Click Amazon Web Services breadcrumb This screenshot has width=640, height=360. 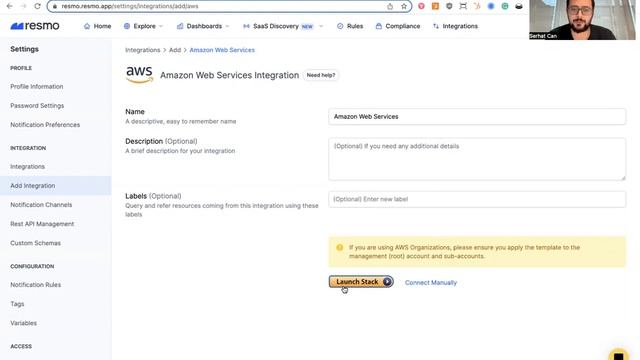pyautogui.click(x=222, y=50)
